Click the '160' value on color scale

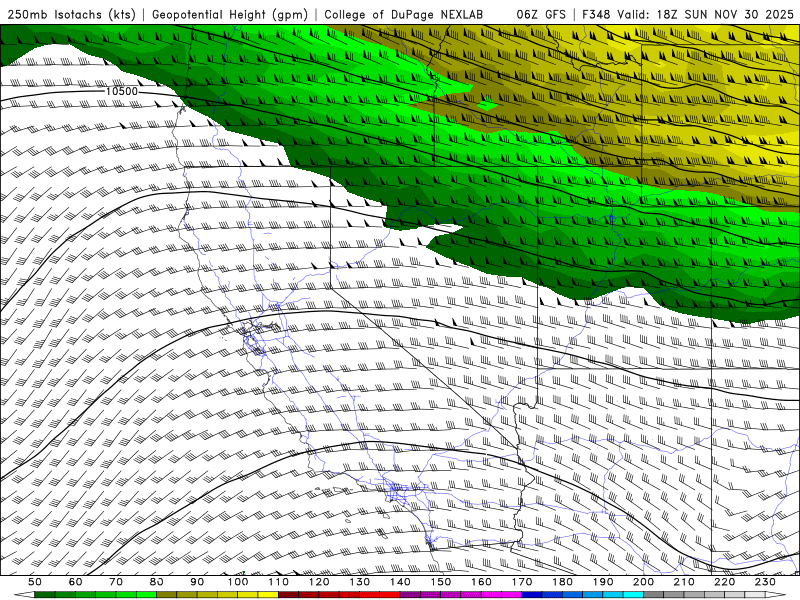[x=482, y=582]
